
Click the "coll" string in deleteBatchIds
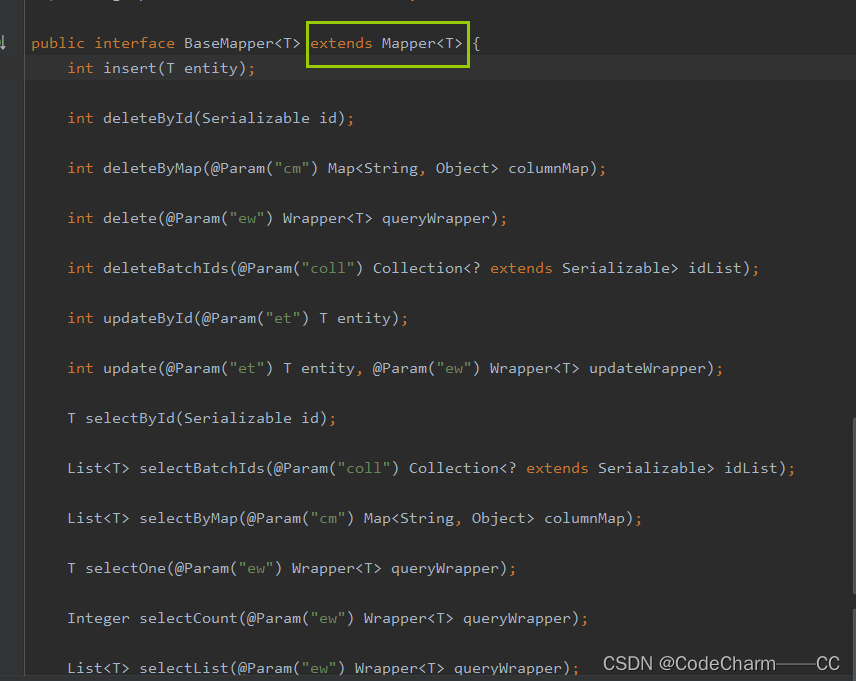(x=328, y=268)
